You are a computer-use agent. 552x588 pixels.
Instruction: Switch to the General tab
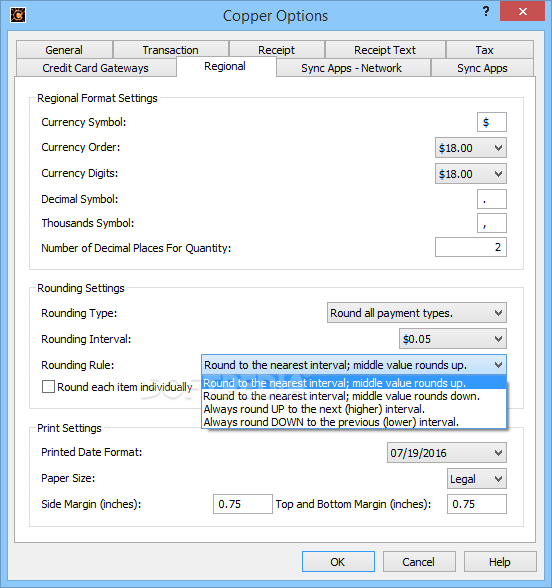point(64,50)
